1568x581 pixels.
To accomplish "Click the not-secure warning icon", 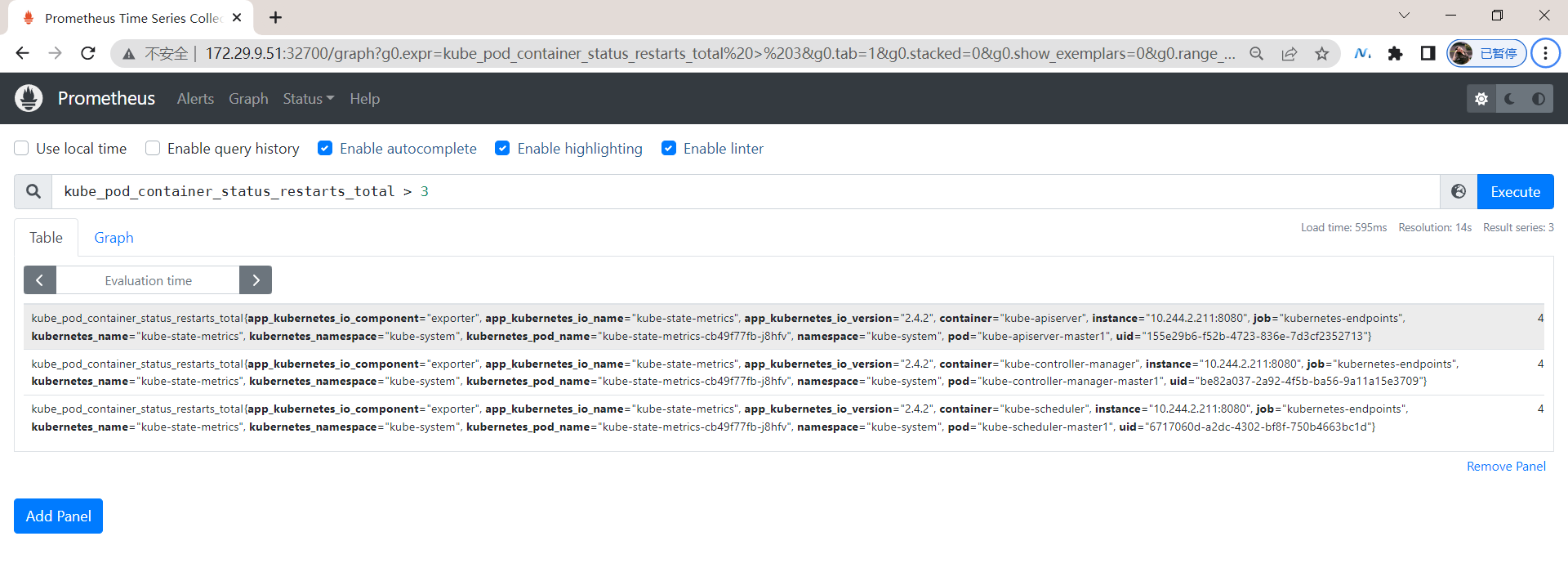I will click(128, 54).
